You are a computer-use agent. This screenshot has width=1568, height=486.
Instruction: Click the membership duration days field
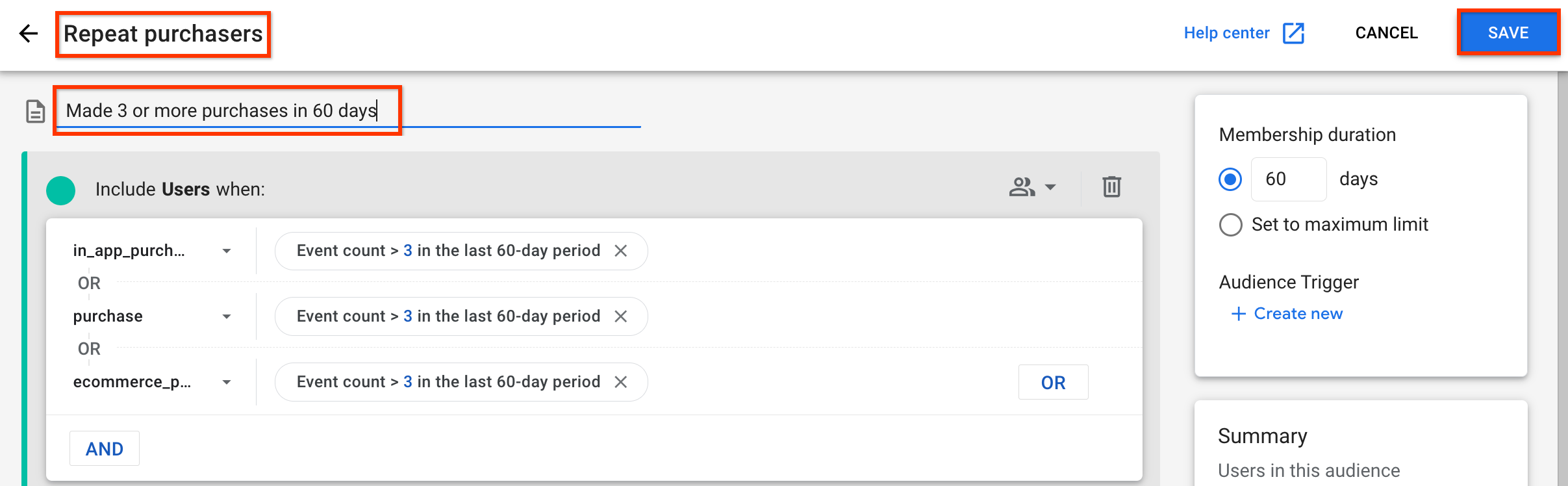1289,179
